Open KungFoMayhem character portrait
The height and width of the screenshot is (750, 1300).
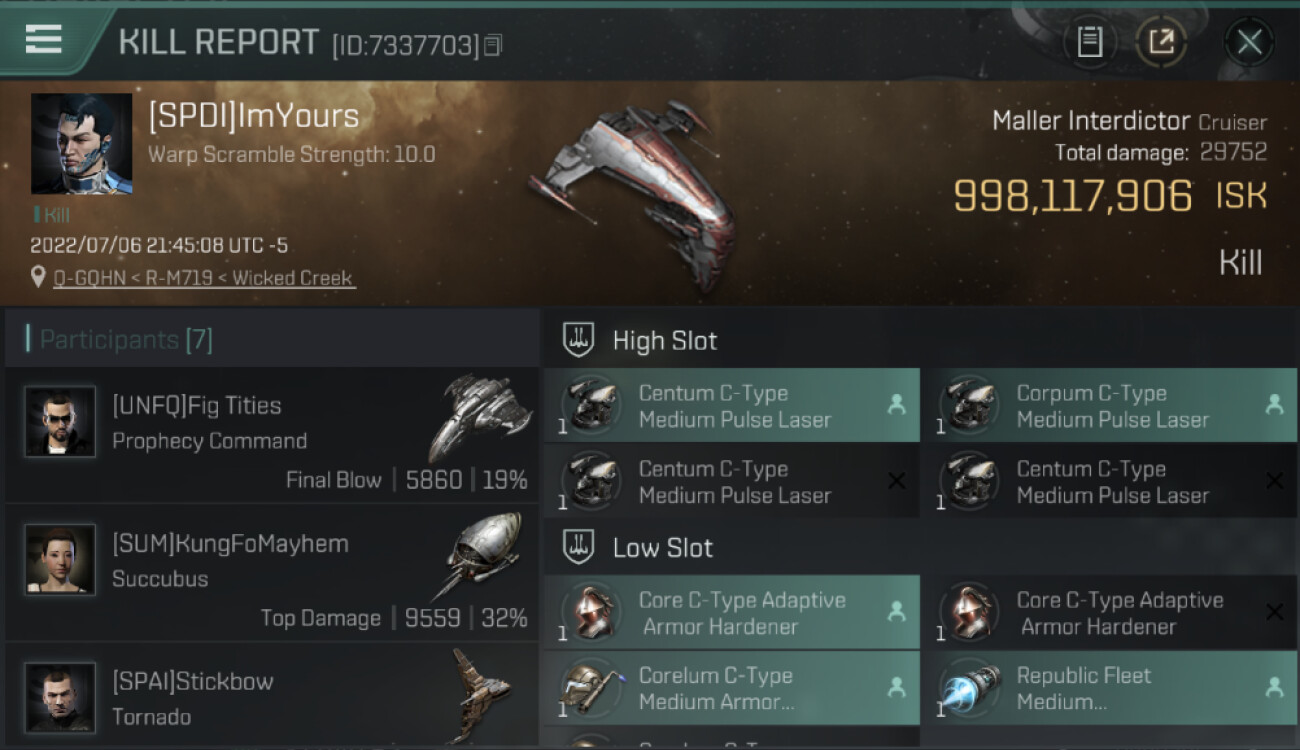(60, 560)
